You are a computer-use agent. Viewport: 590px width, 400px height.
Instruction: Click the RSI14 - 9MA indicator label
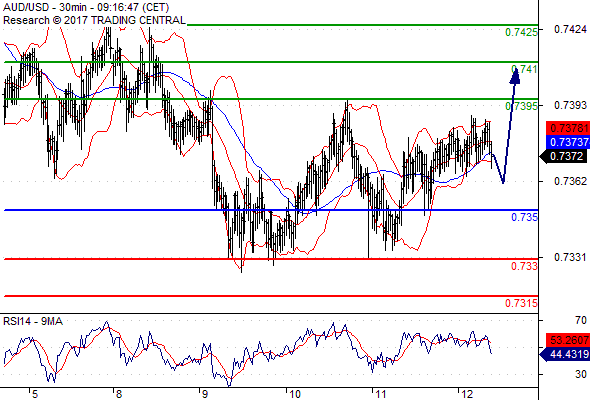click(33, 321)
